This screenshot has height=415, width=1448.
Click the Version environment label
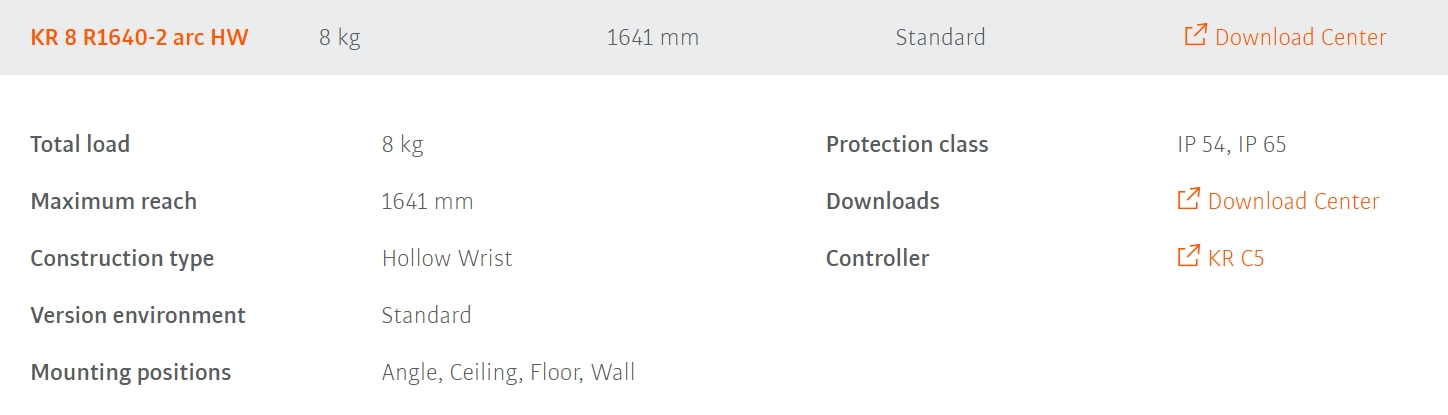click(138, 315)
